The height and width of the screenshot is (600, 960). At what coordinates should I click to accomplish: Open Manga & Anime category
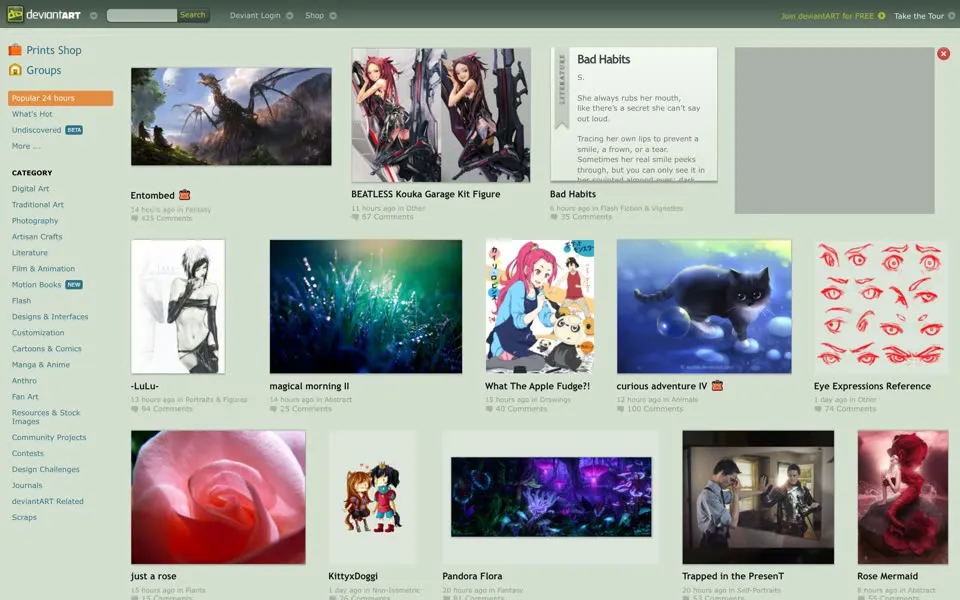click(41, 364)
